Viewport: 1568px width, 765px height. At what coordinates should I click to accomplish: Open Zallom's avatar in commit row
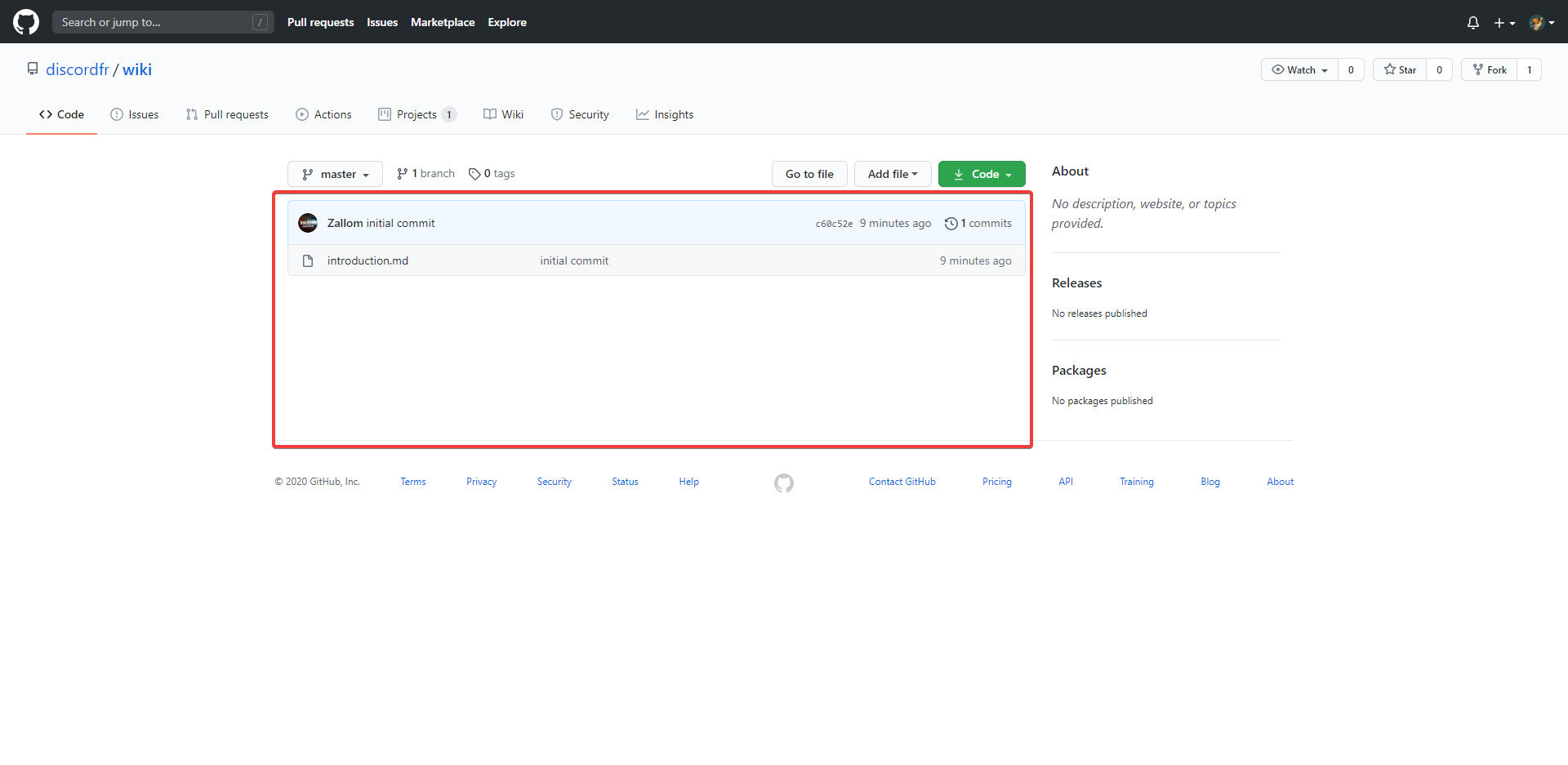pos(308,223)
